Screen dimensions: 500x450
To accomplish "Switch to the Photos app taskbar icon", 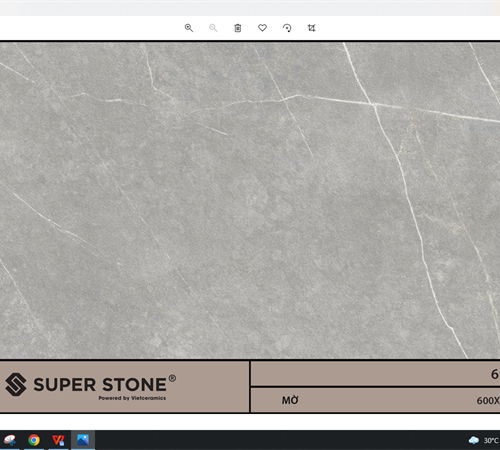I will [83, 440].
